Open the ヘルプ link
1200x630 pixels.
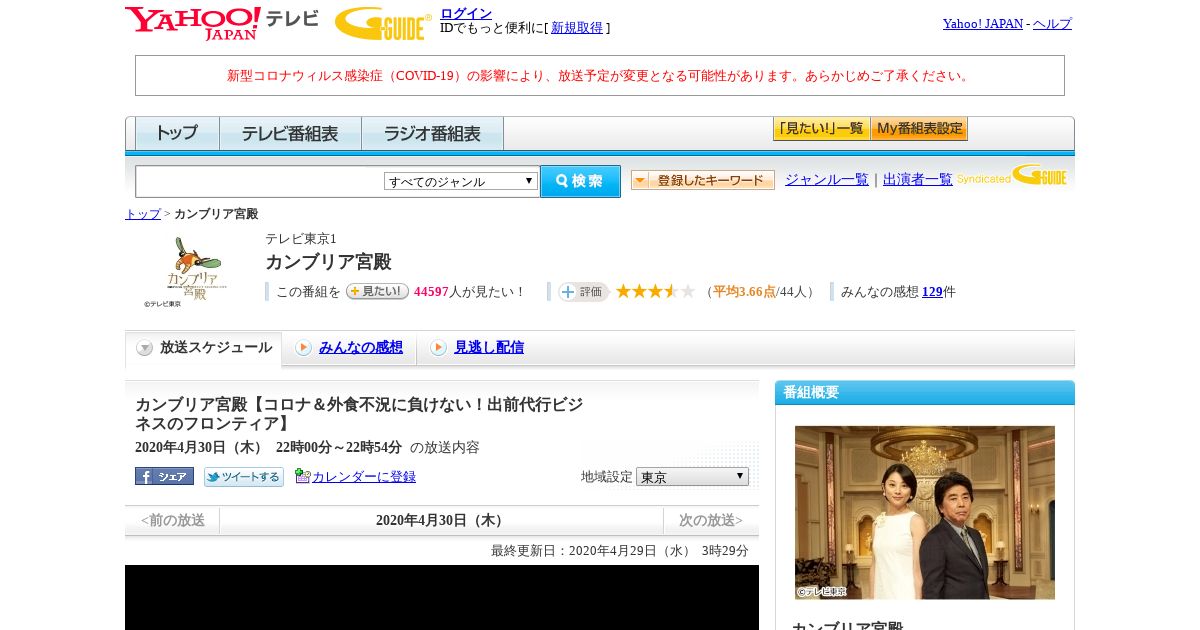tap(1052, 23)
